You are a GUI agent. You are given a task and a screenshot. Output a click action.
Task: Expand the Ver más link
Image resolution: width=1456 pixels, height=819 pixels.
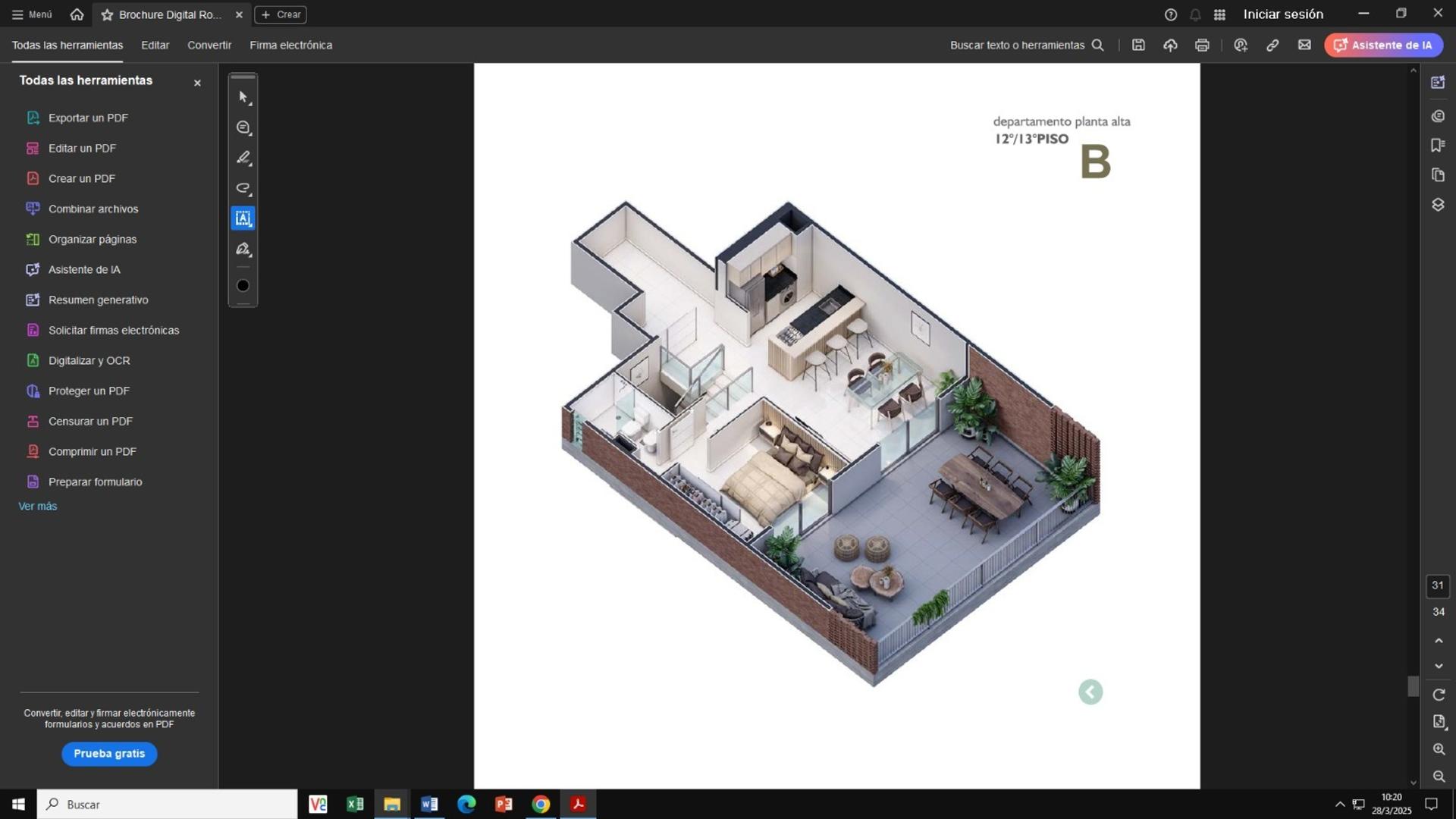tap(38, 506)
